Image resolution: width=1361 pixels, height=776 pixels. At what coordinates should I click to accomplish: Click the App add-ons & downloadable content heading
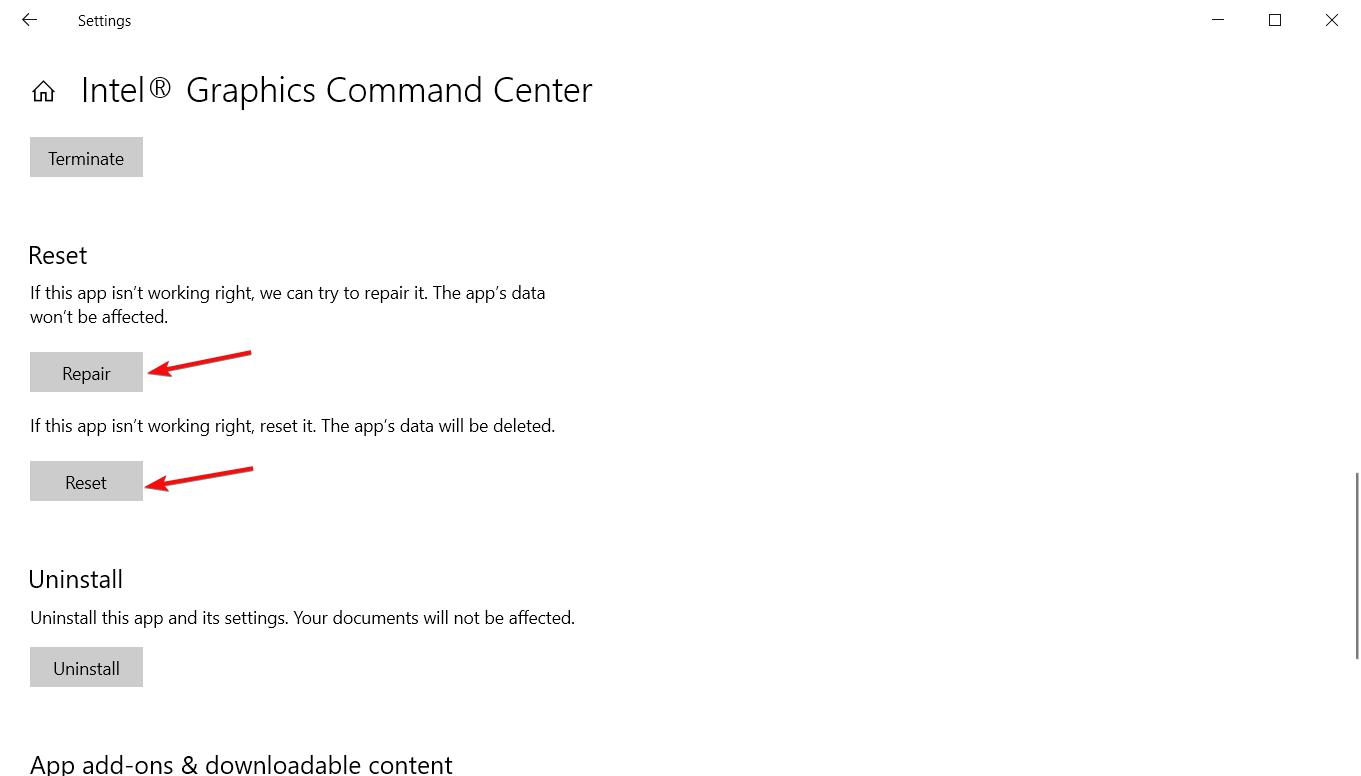[x=241, y=765]
